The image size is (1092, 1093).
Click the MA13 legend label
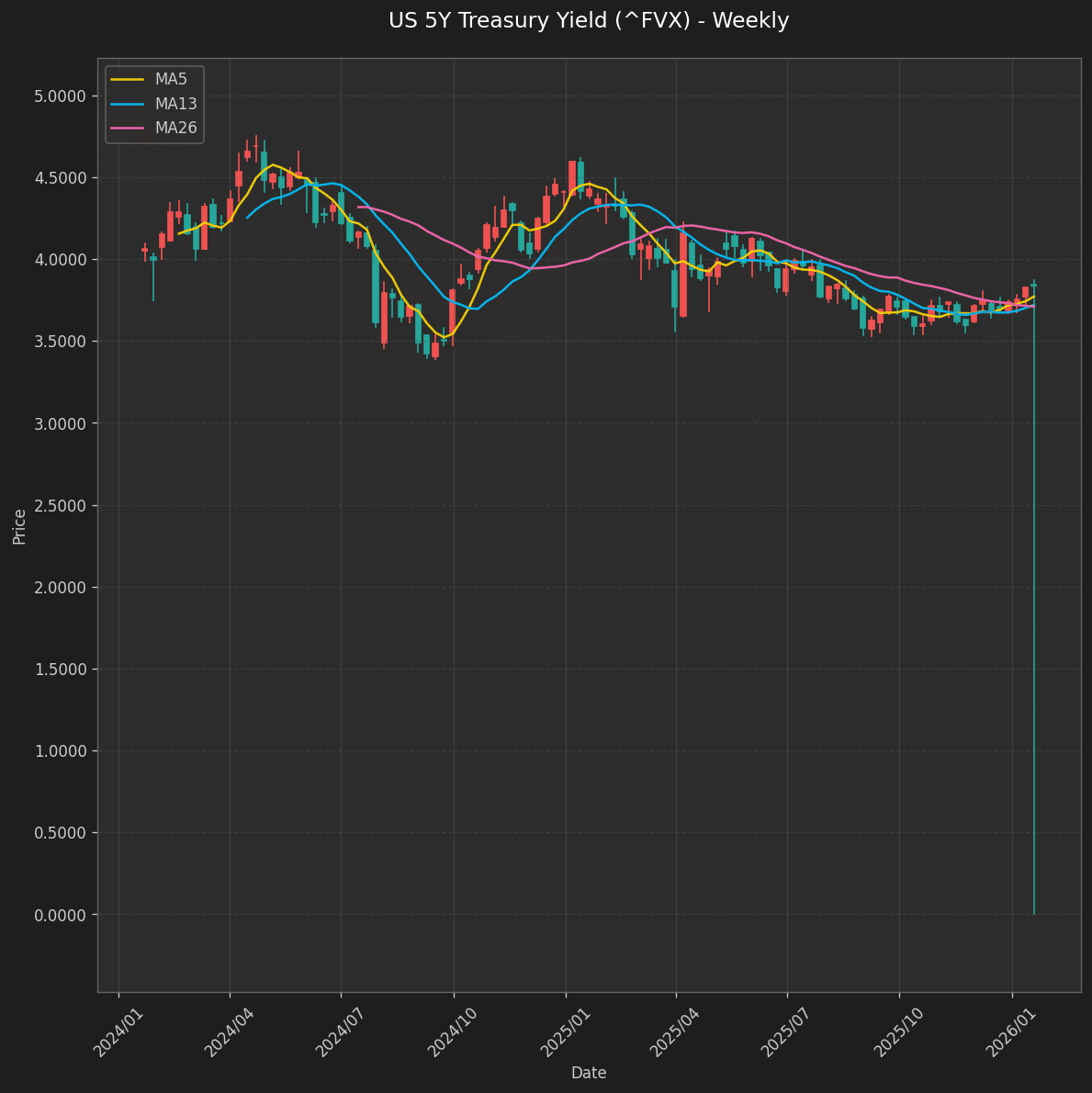[175, 104]
